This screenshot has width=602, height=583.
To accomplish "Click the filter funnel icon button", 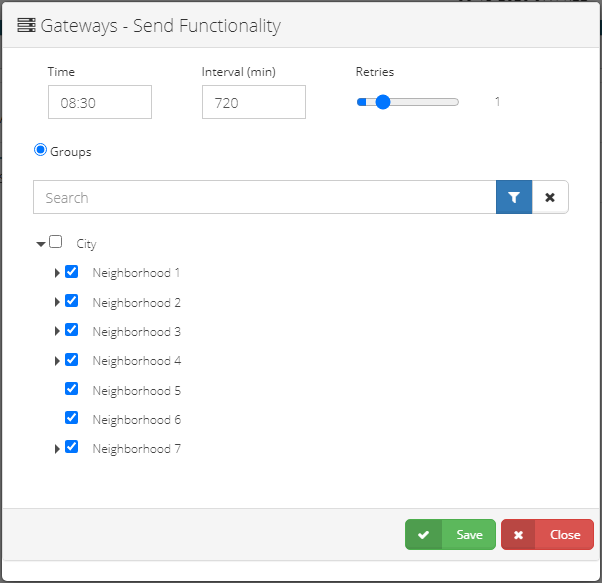I will 514,197.
